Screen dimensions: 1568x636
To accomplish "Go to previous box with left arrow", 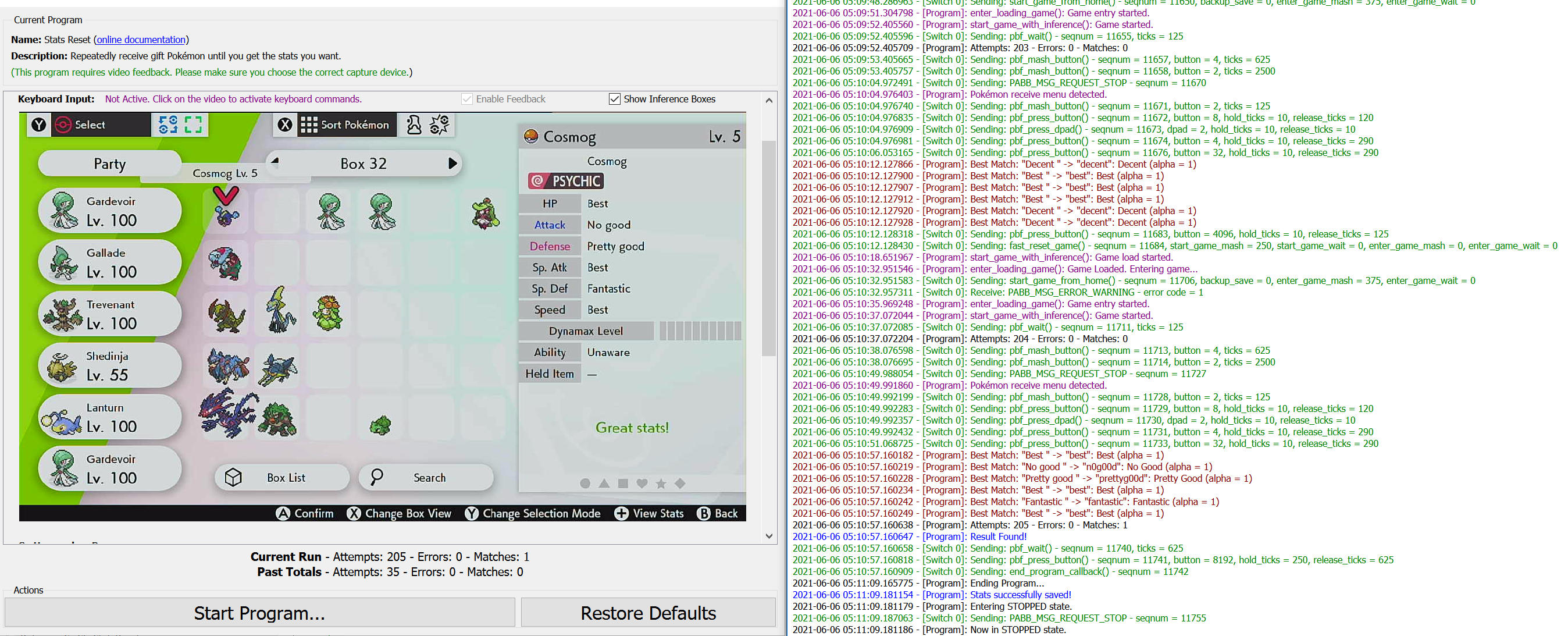I will click(x=275, y=161).
